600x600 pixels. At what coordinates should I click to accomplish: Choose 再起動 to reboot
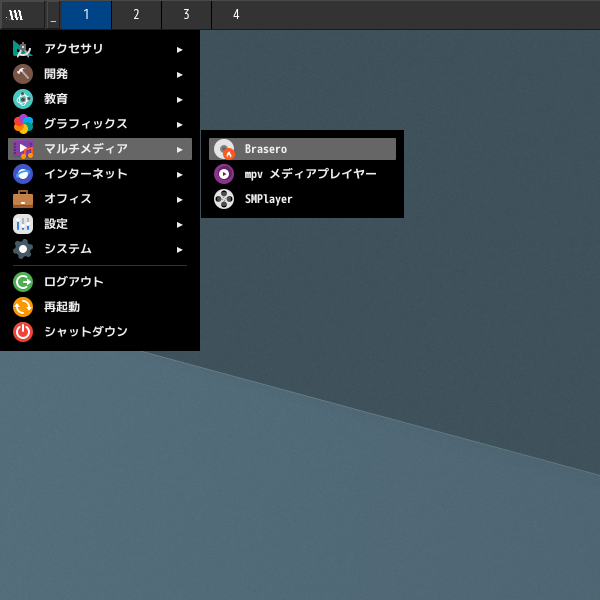tap(100, 307)
